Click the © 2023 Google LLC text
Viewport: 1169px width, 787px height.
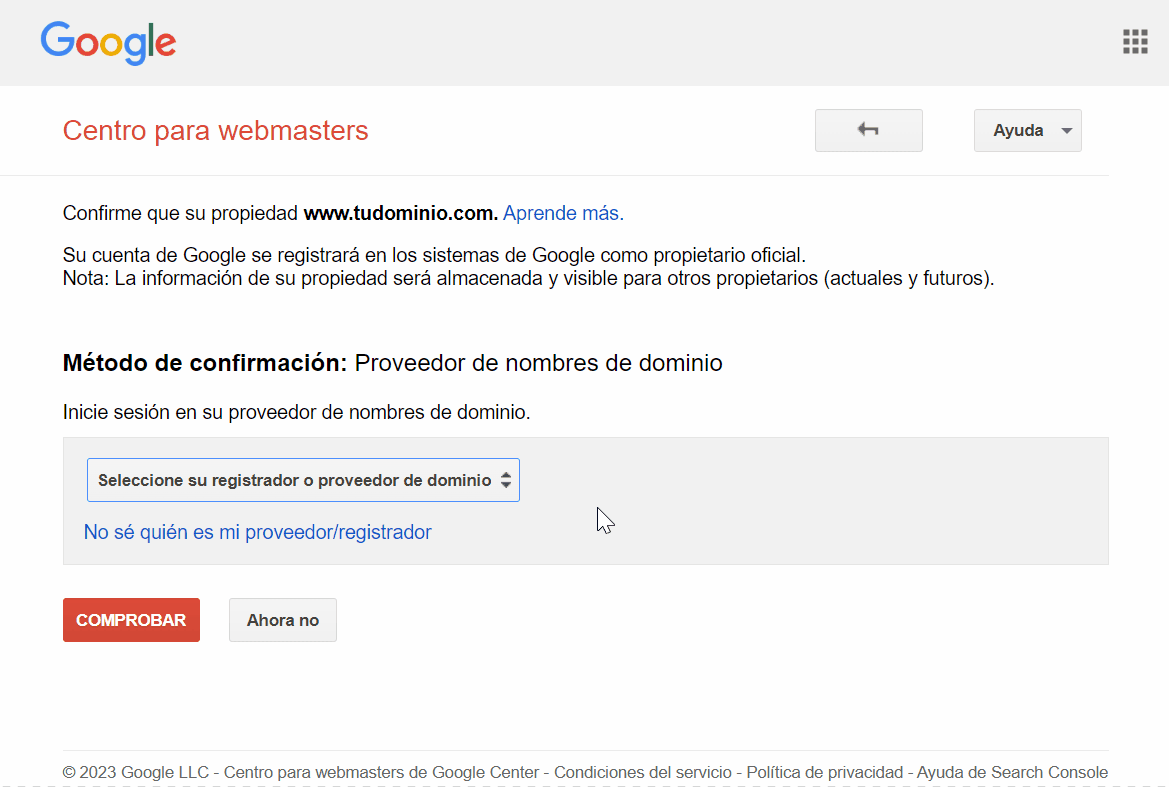click(x=136, y=772)
